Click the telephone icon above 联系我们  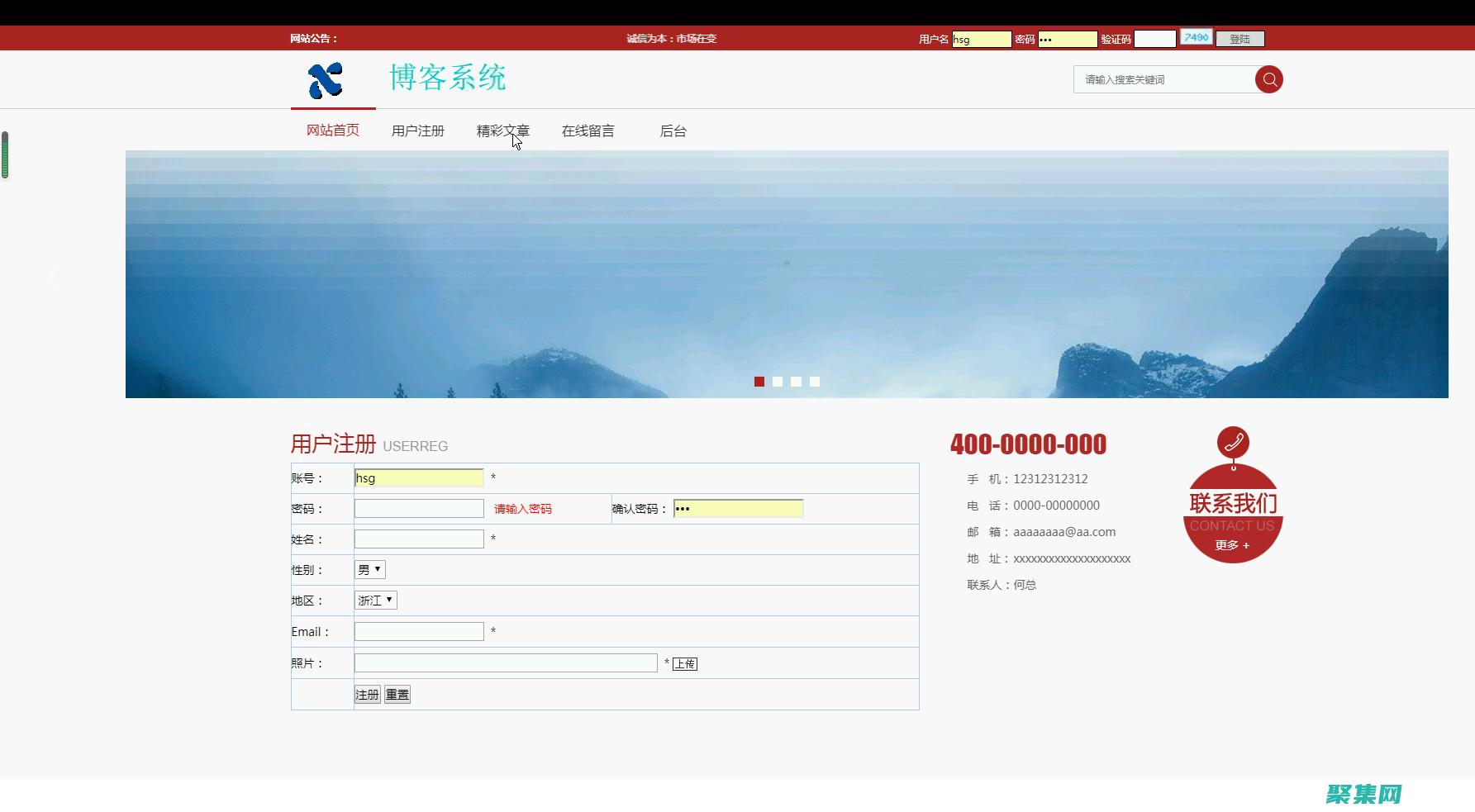pos(1233,442)
